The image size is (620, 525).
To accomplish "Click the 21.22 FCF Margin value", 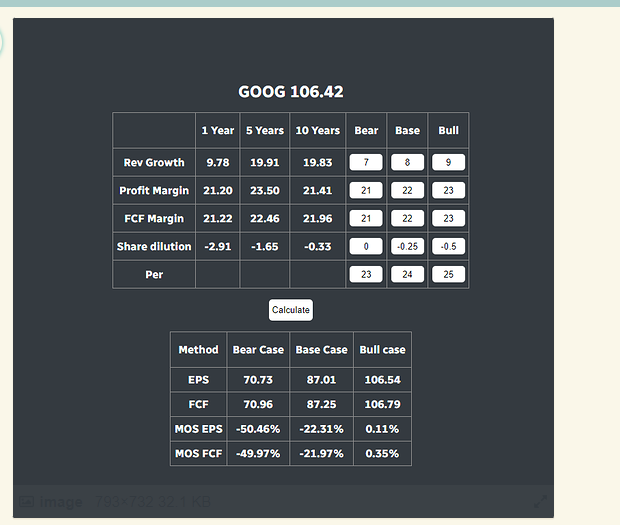I will [217, 219].
